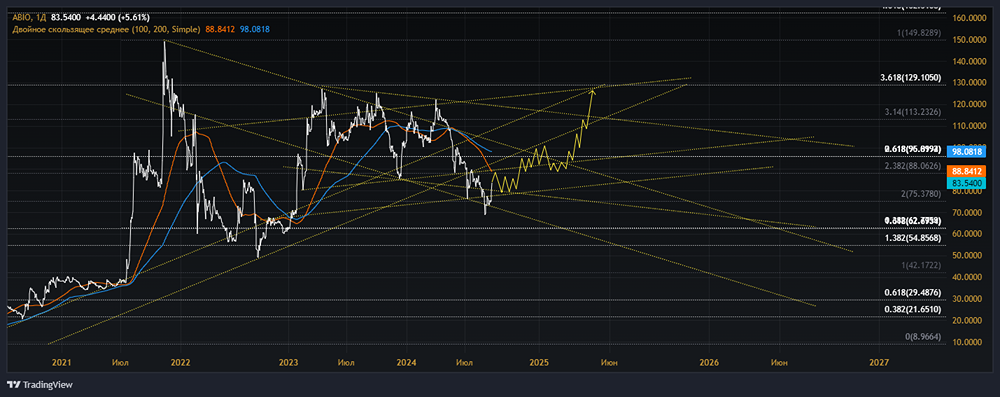Click 2026 on the time axis
This screenshot has height=397, width=1000.
pos(709,363)
